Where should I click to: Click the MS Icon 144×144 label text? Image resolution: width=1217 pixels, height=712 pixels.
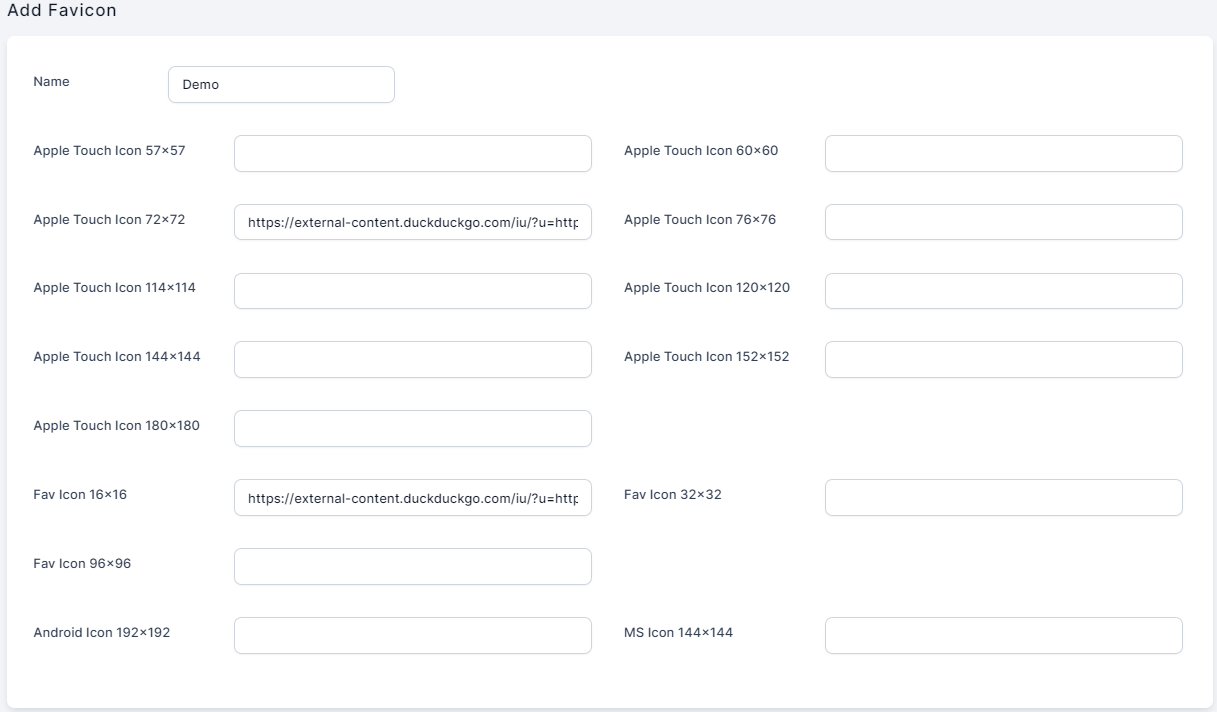[x=678, y=632]
